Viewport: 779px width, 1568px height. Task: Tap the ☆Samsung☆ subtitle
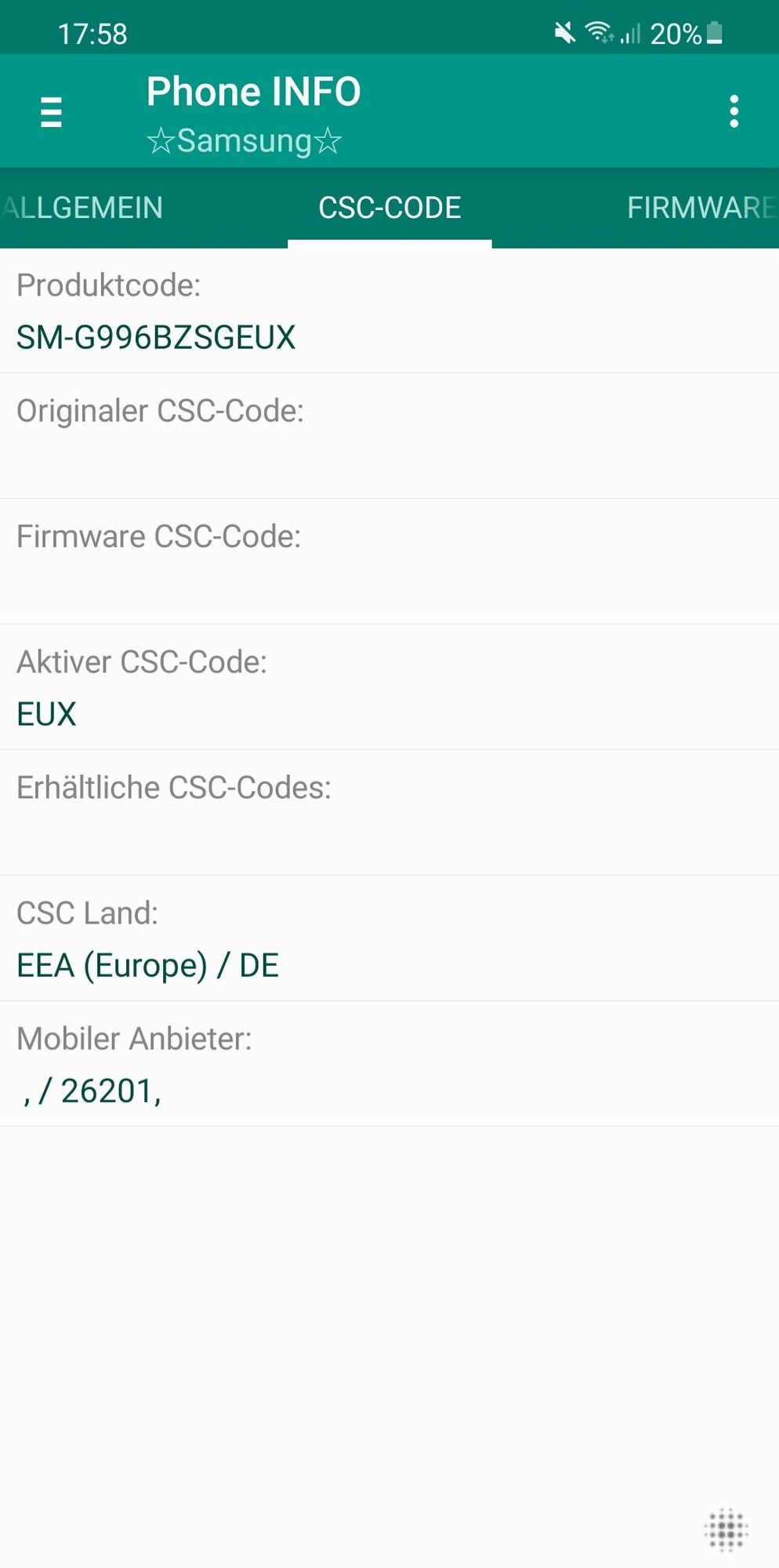point(244,141)
